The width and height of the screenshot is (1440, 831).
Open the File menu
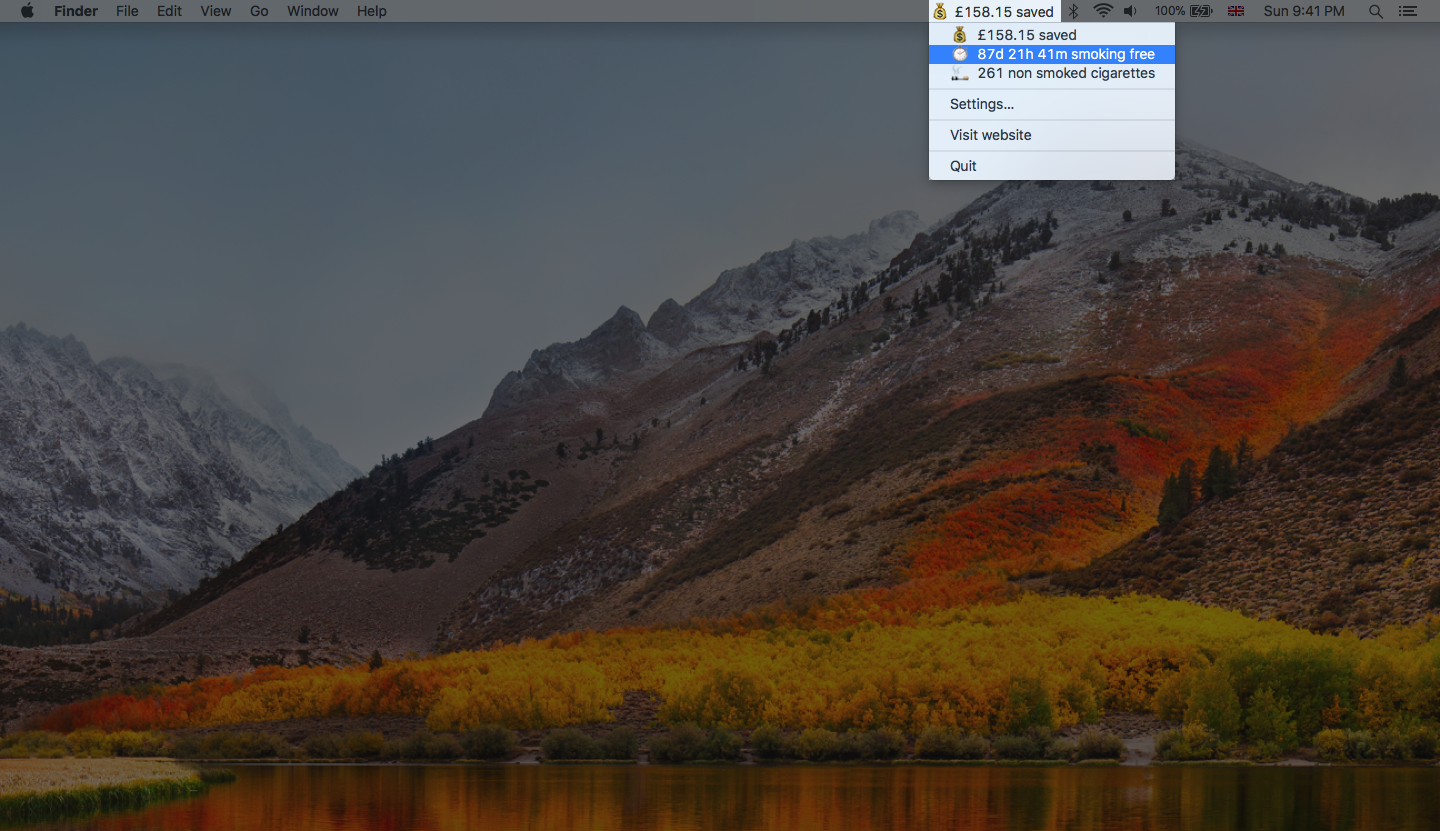point(127,11)
